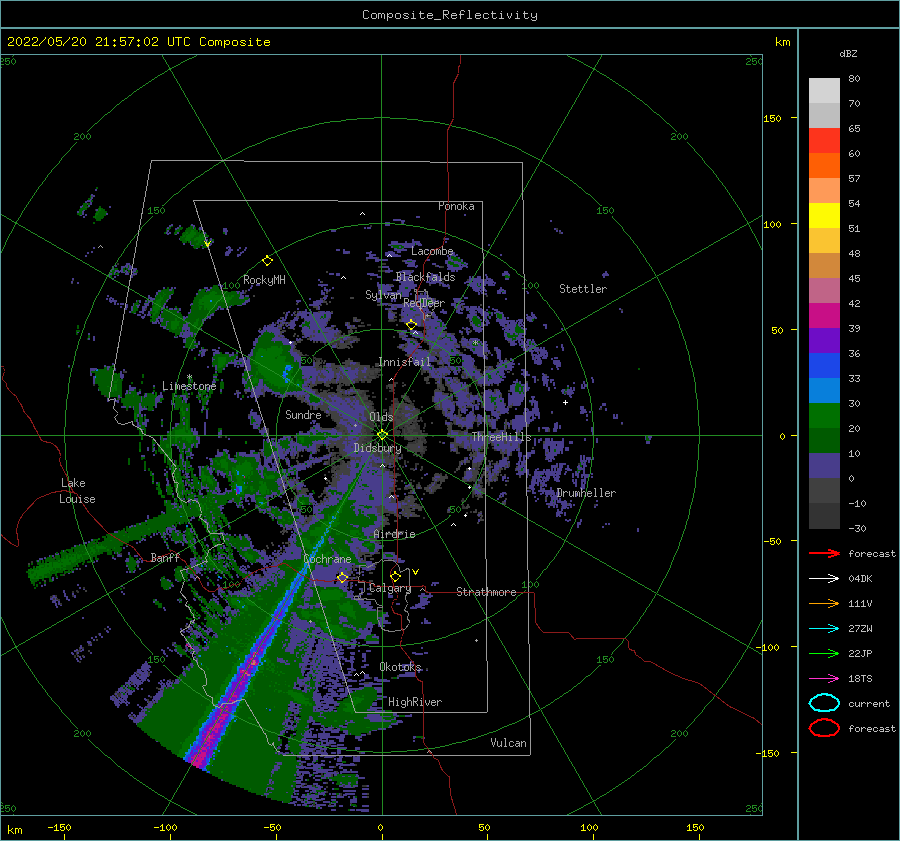The height and width of the screenshot is (841, 900).
Task: Click the yellow radar-site diamond at Didsbury
Action: click(x=382, y=435)
